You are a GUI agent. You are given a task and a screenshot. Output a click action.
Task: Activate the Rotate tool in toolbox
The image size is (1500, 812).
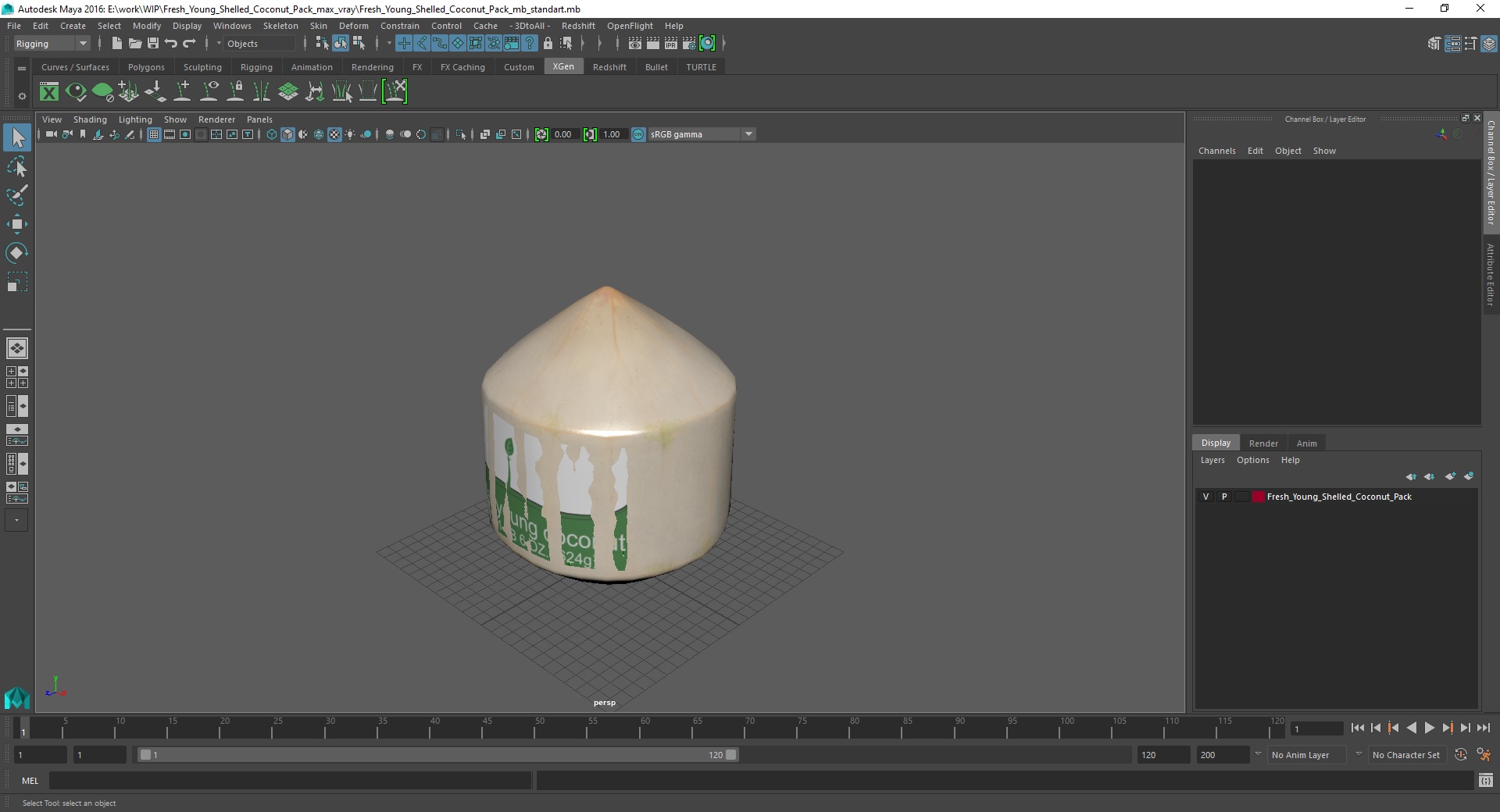pyautogui.click(x=16, y=253)
